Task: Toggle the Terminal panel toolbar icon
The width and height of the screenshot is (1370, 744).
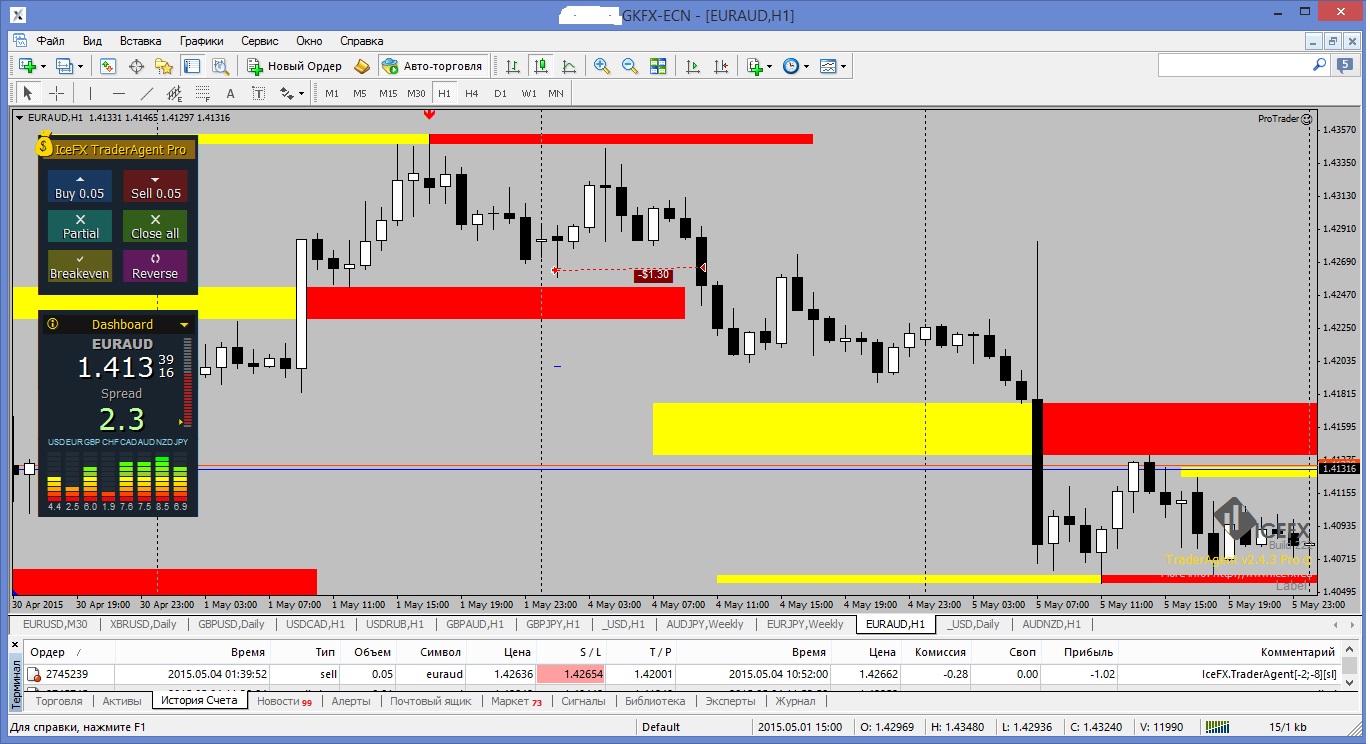Action: pyautogui.click(x=192, y=66)
